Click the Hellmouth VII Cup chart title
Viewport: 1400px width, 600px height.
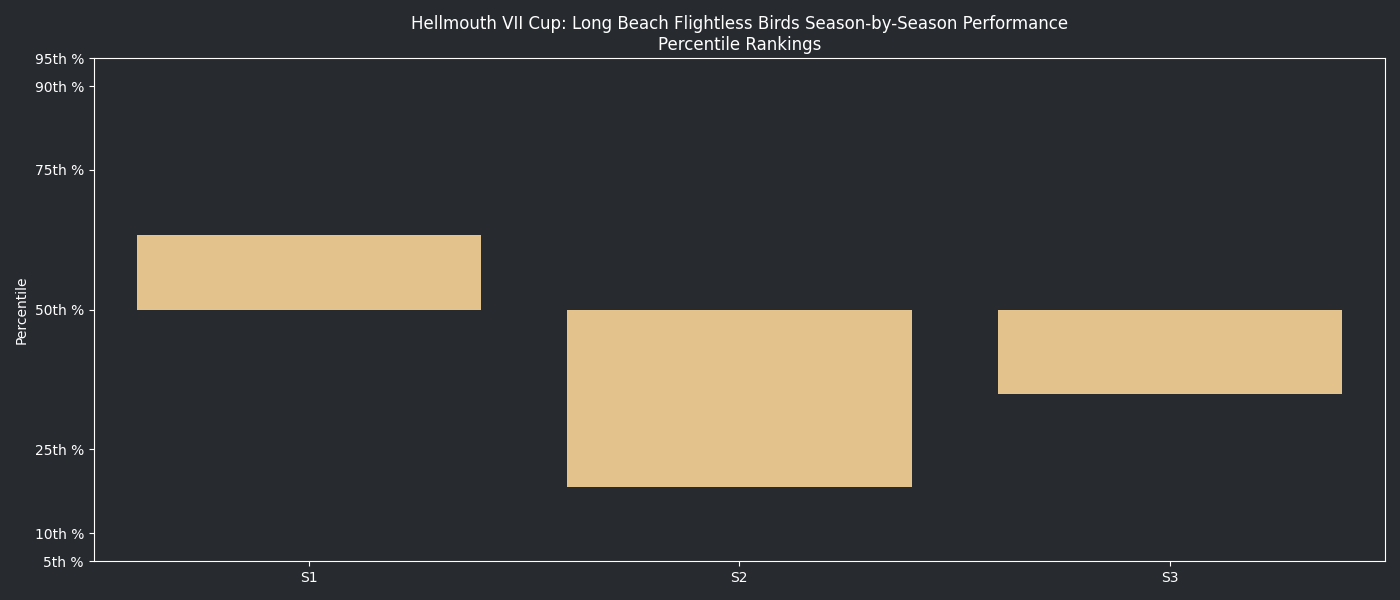click(x=739, y=23)
